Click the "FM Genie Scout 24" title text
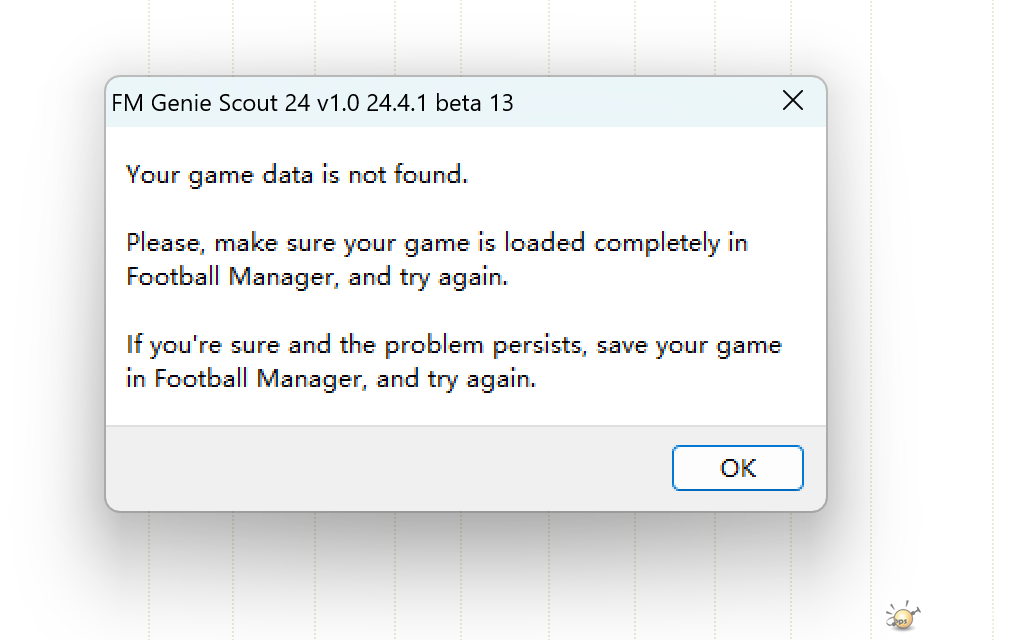Viewport: 1016px width, 640px height. [x=210, y=103]
